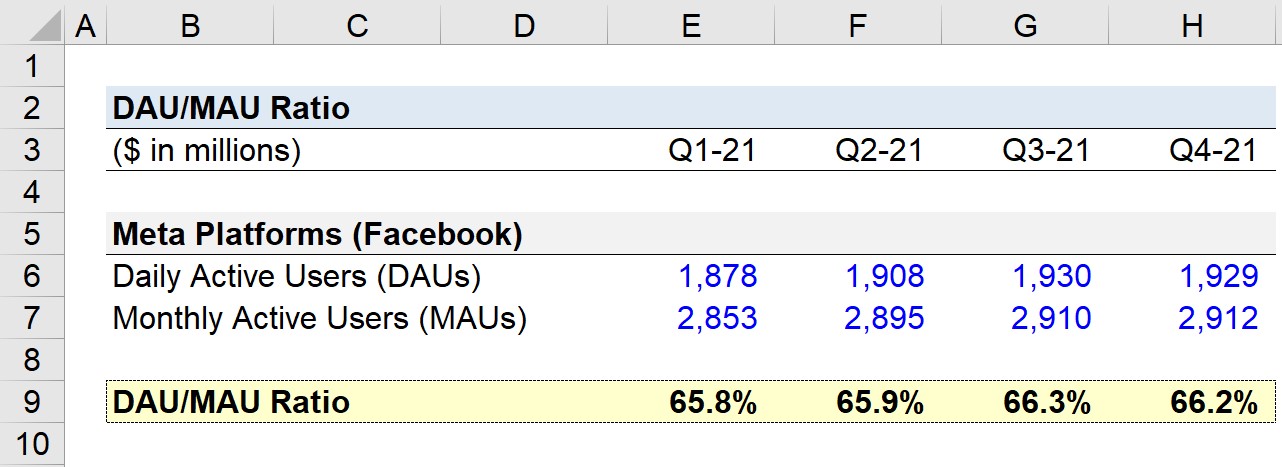
Task: Click row 9 header
Action: coord(32,402)
